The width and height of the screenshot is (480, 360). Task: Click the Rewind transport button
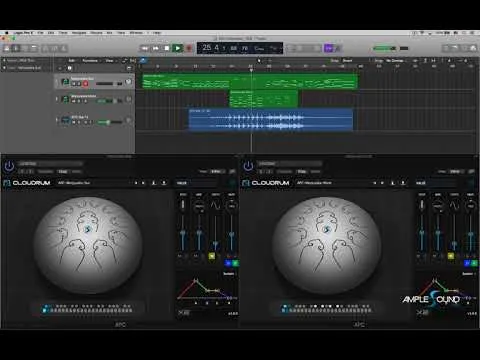click(145, 48)
